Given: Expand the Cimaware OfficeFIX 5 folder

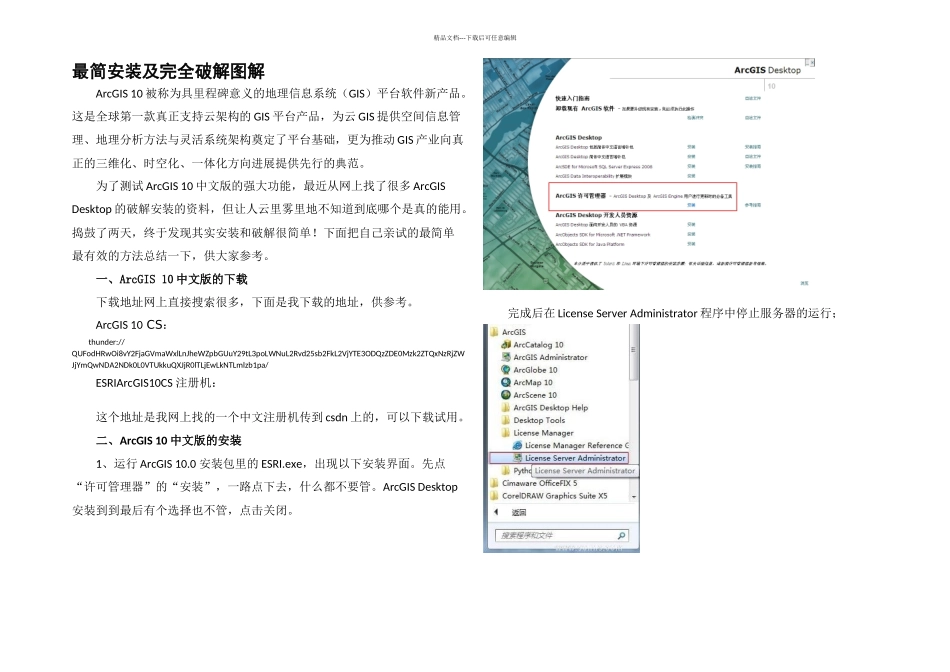Looking at the screenshot, I should pos(533,484).
